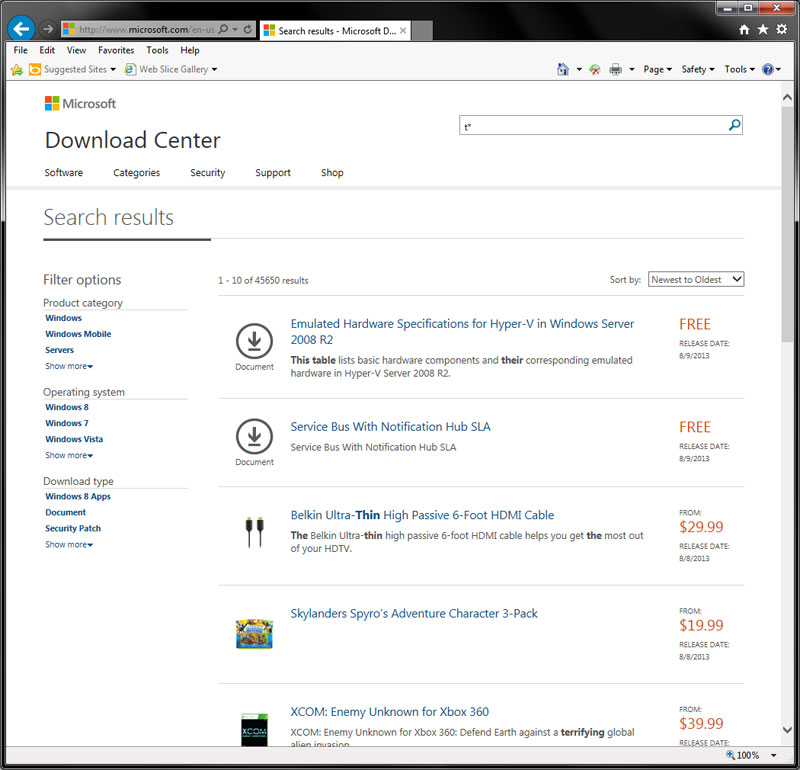
Task: Open Belkin Ultra-Thin HDMI Cable link
Action: coord(422,515)
